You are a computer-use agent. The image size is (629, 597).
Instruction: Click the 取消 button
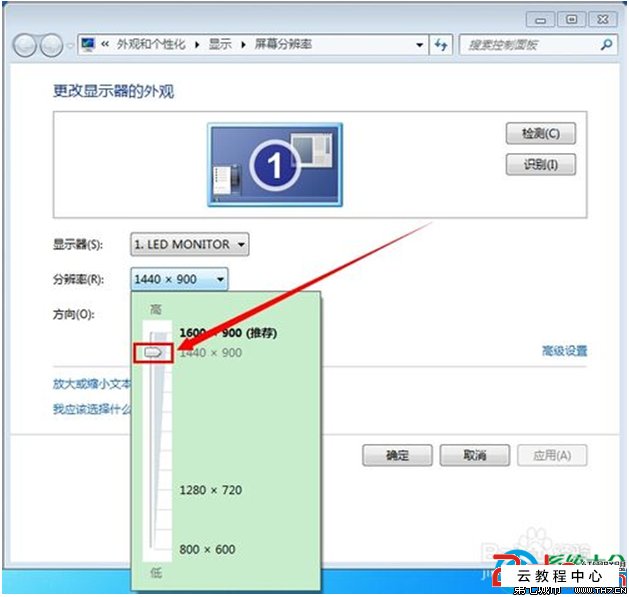(475, 455)
